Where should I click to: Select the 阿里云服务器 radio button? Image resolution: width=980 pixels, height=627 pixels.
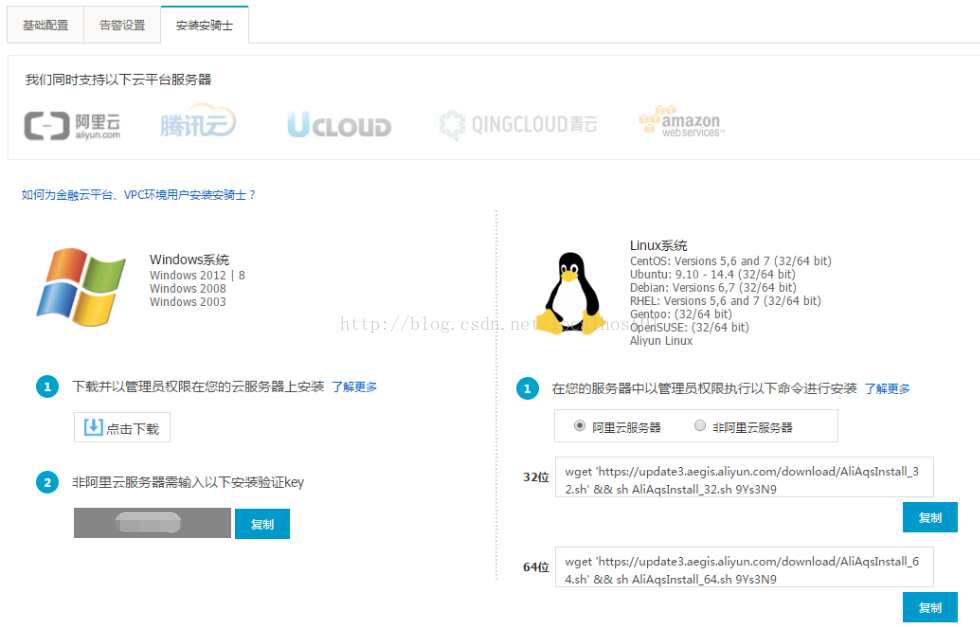click(580, 426)
